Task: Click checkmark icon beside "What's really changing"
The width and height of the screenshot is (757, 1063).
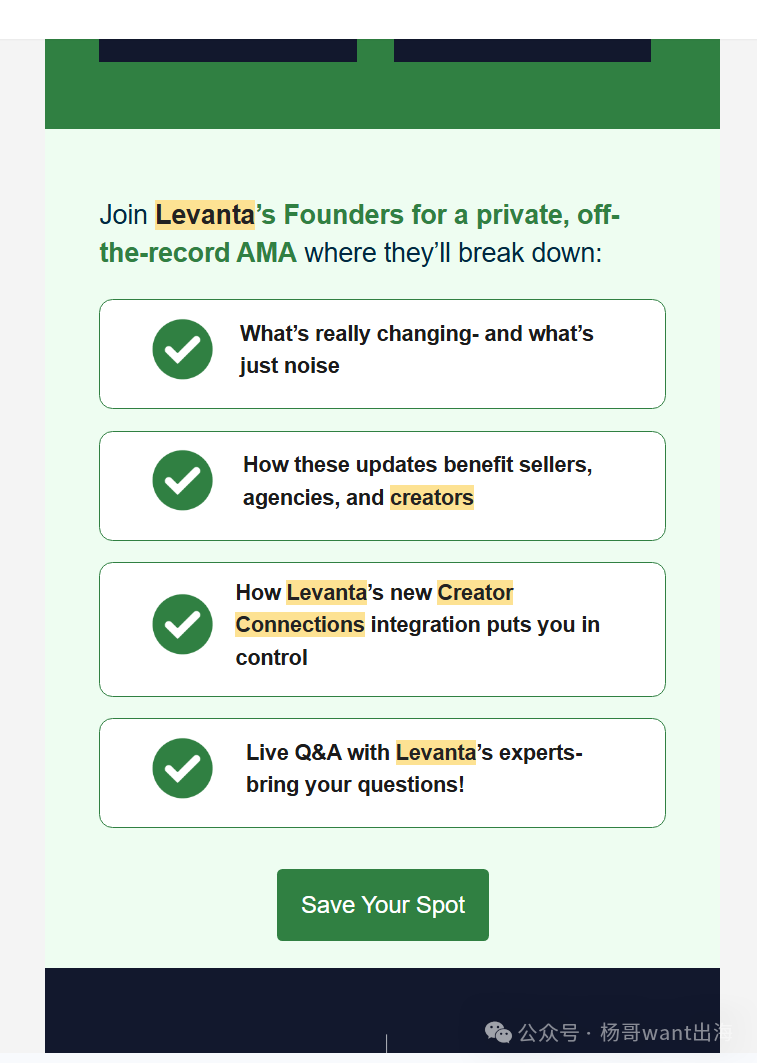Action: click(182, 349)
